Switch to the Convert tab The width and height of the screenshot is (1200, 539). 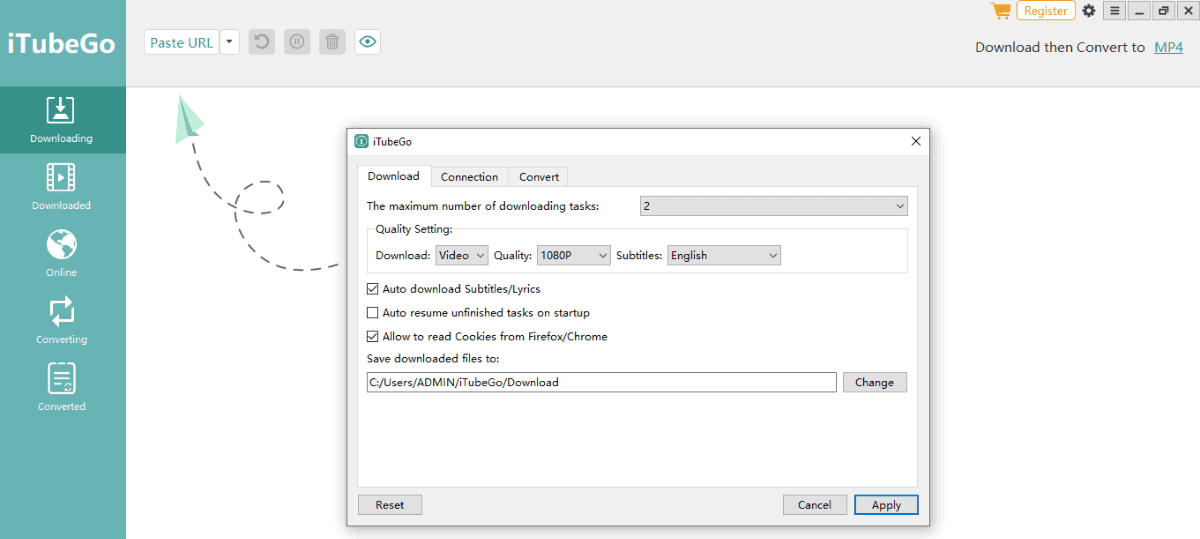coord(539,177)
